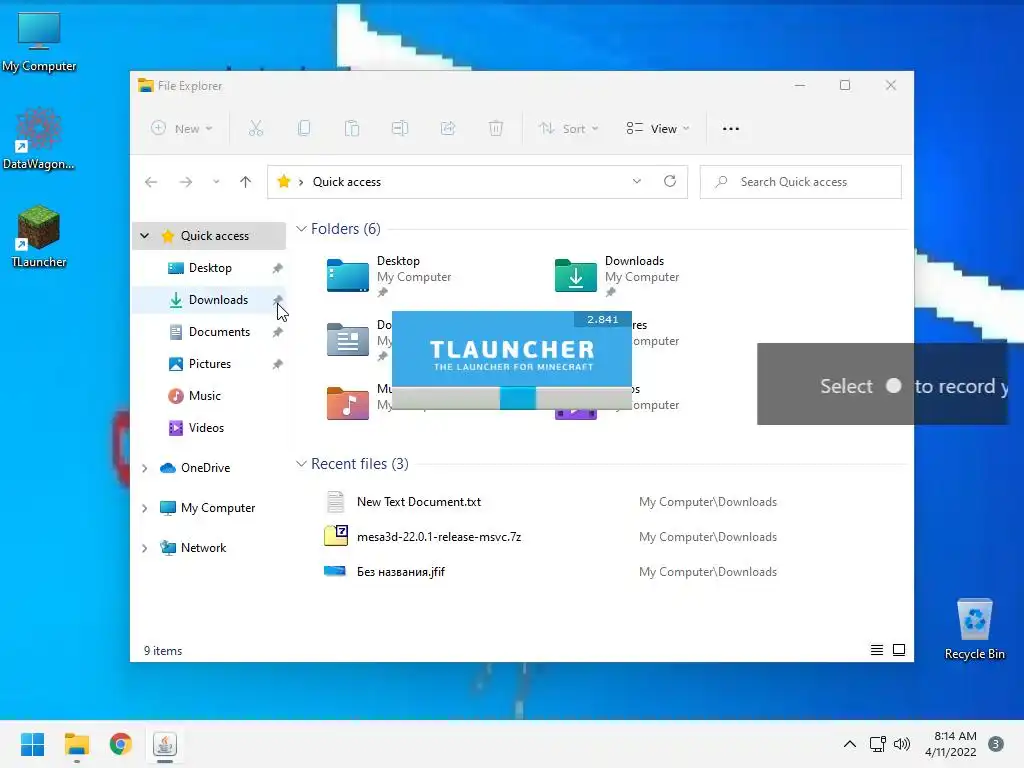Open the View dropdown menu

(658, 129)
